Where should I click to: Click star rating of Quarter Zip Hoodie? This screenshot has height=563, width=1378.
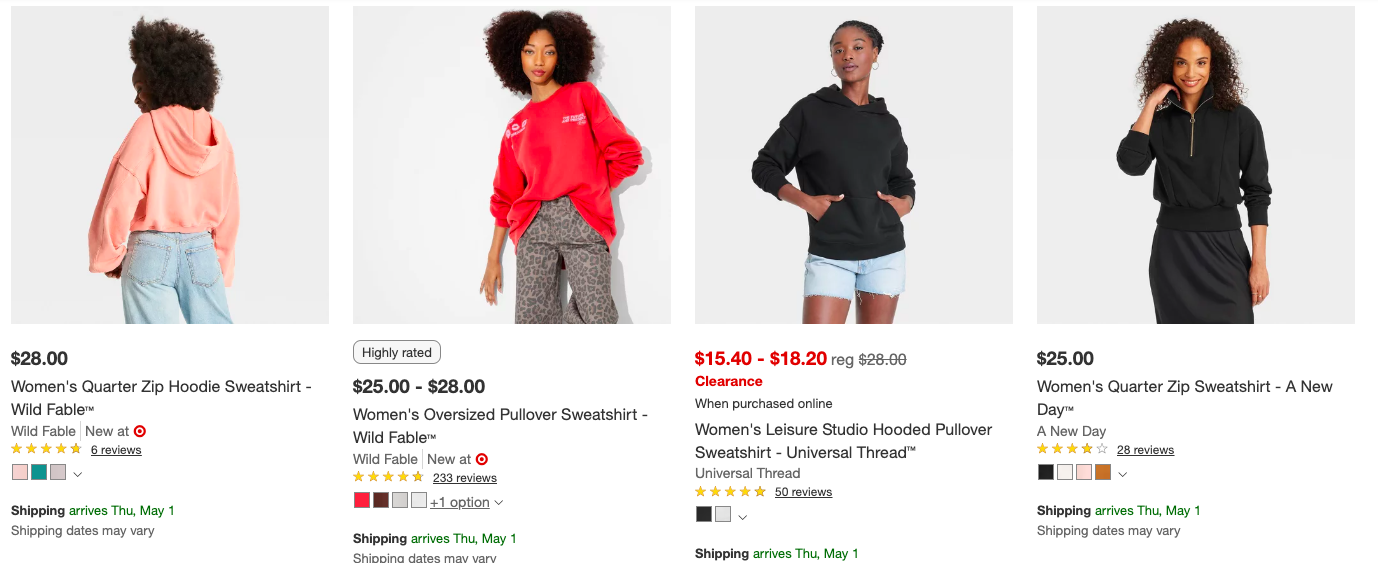pos(46,449)
